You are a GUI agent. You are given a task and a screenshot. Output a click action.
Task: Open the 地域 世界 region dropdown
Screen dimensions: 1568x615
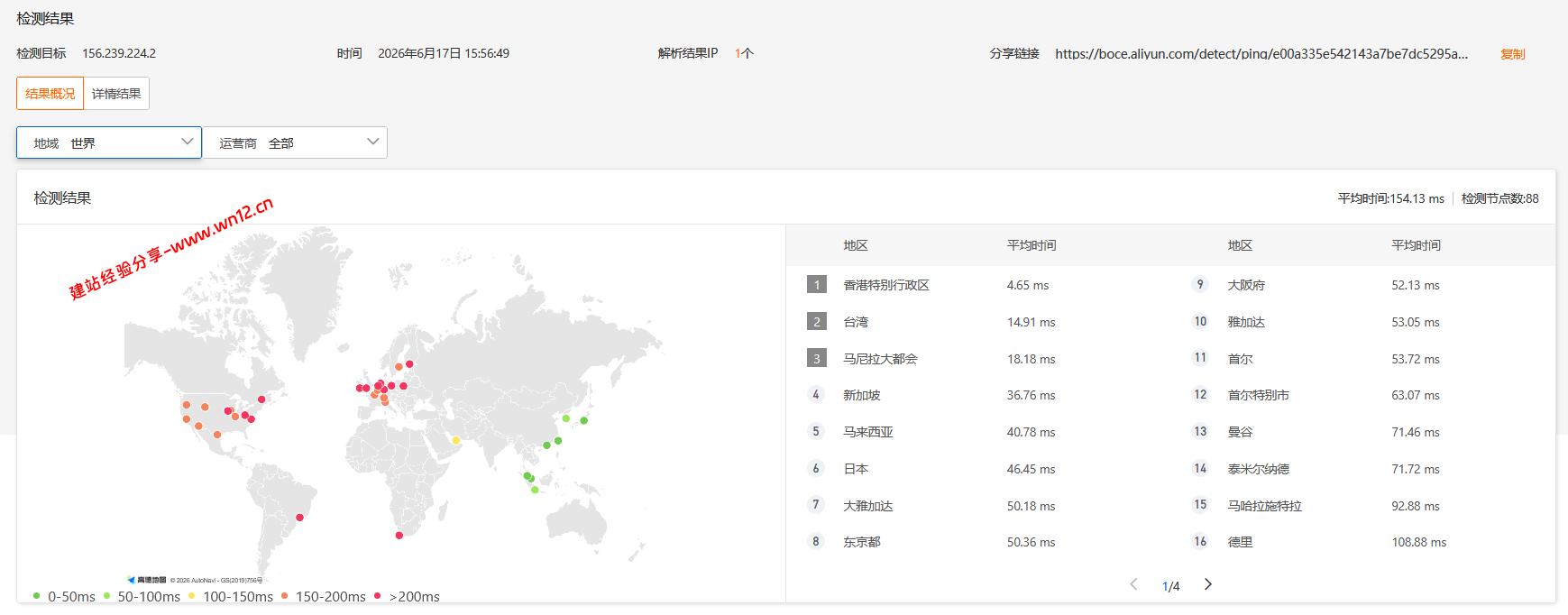(109, 142)
